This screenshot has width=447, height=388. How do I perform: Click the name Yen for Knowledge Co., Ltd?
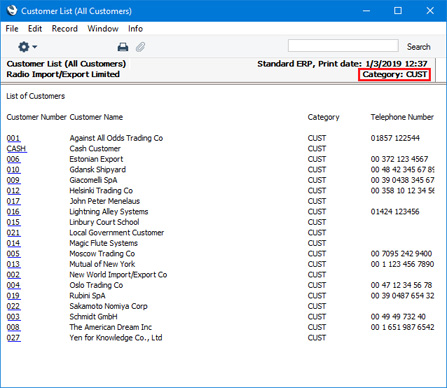(x=116, y=338)
